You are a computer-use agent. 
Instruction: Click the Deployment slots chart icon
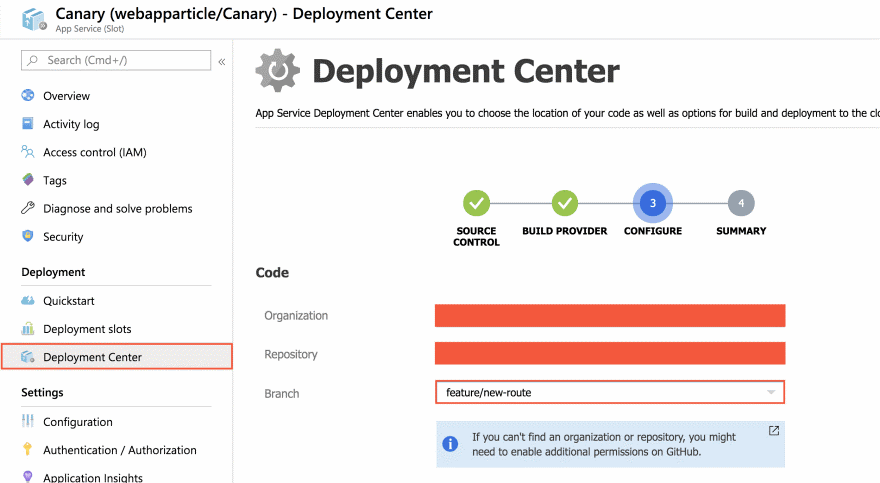(28, 329)
